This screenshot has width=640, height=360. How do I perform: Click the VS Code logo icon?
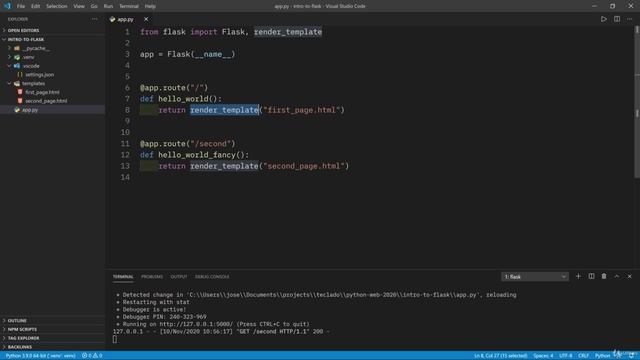[x=7, y=6]
